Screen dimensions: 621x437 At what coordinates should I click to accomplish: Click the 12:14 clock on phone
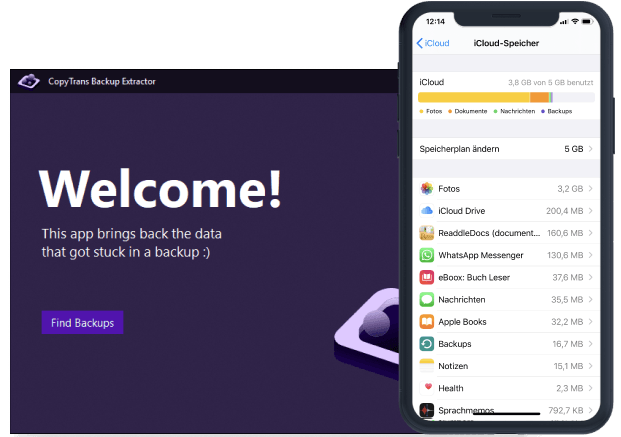(435, 21)
